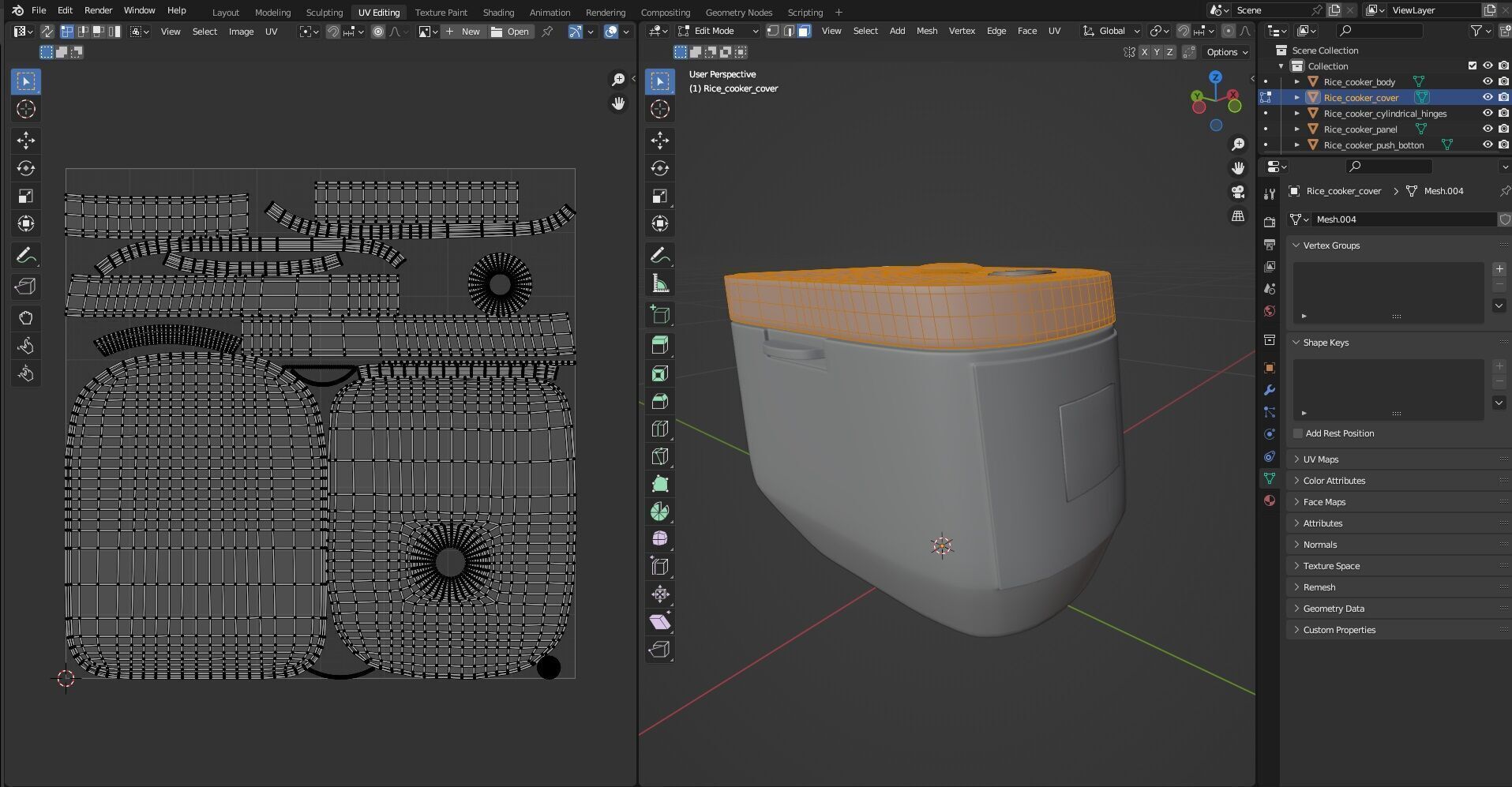Expand Rice_cooker_body in outliner
The image size is (1512, 787).
coord(1296,81)
